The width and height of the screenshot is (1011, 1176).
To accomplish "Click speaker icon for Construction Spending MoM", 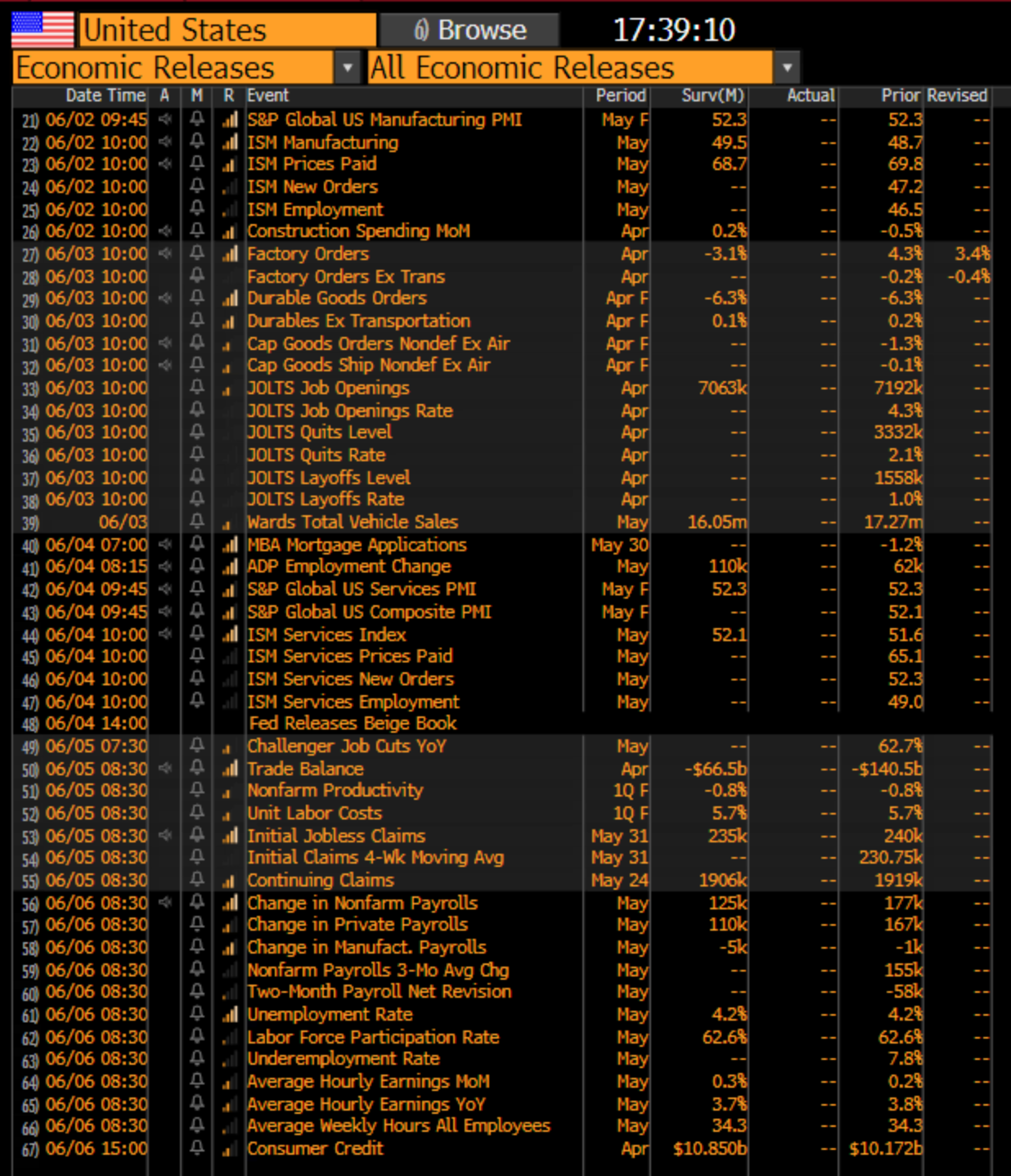I will (165, 231).
